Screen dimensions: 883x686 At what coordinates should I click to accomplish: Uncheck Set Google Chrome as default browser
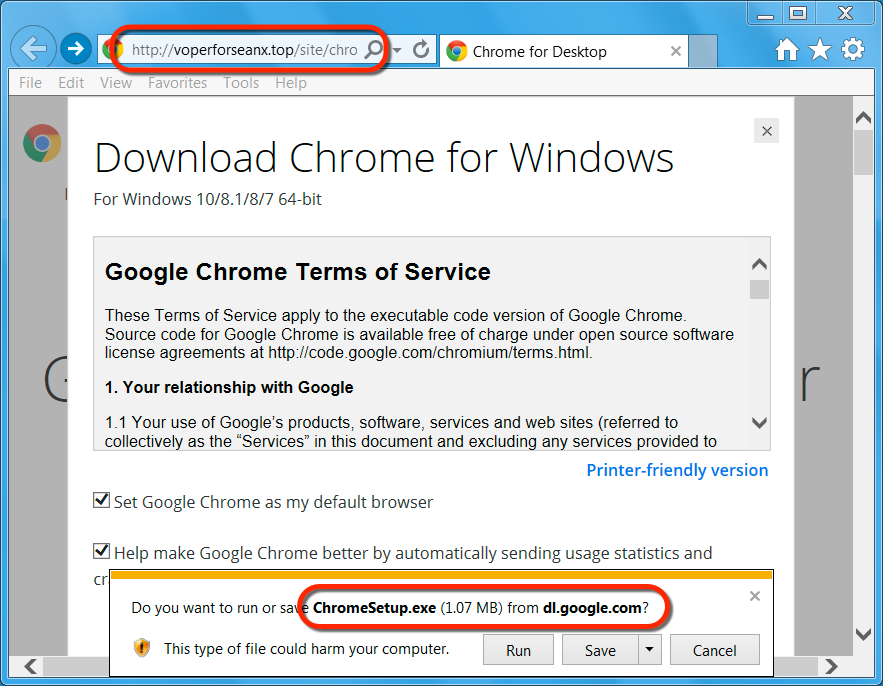(x=101, y=500)
